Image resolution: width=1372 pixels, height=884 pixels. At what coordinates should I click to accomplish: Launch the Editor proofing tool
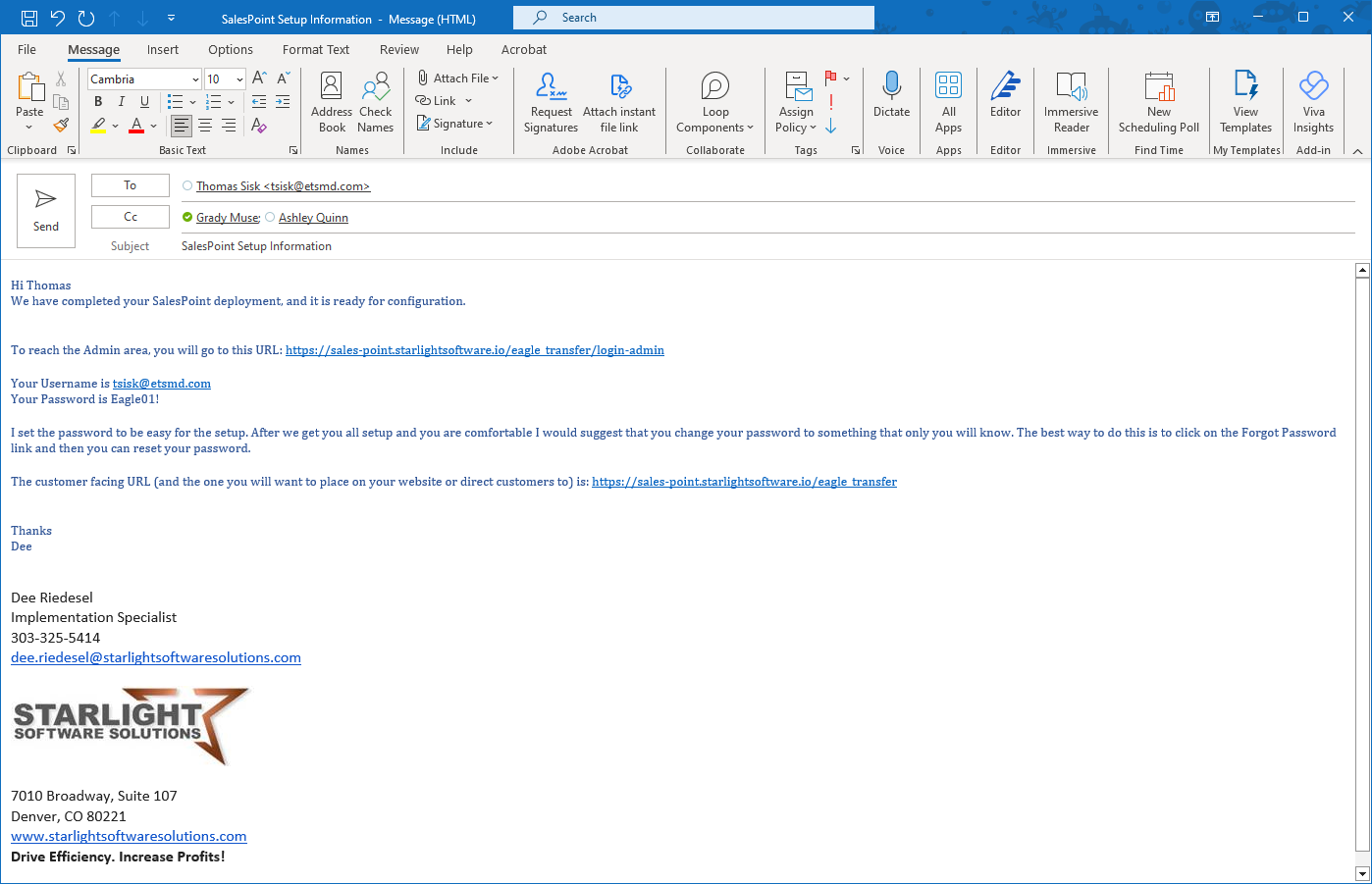[1005, 94]
